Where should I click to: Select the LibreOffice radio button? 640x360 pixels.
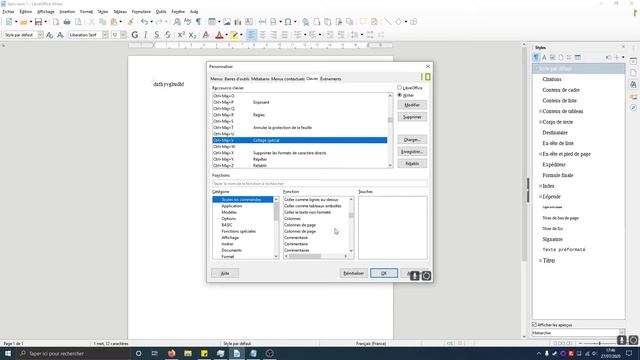click(x=400, y=88)
